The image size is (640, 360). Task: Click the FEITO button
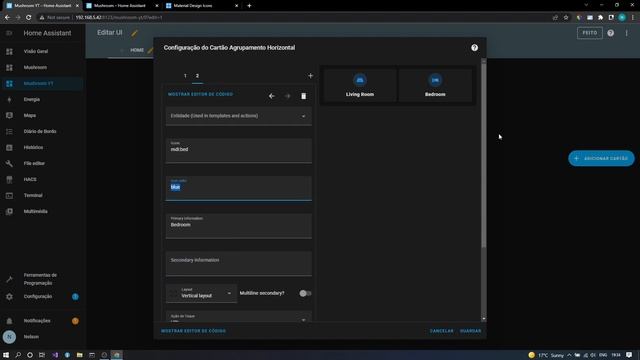pos(589,33)
